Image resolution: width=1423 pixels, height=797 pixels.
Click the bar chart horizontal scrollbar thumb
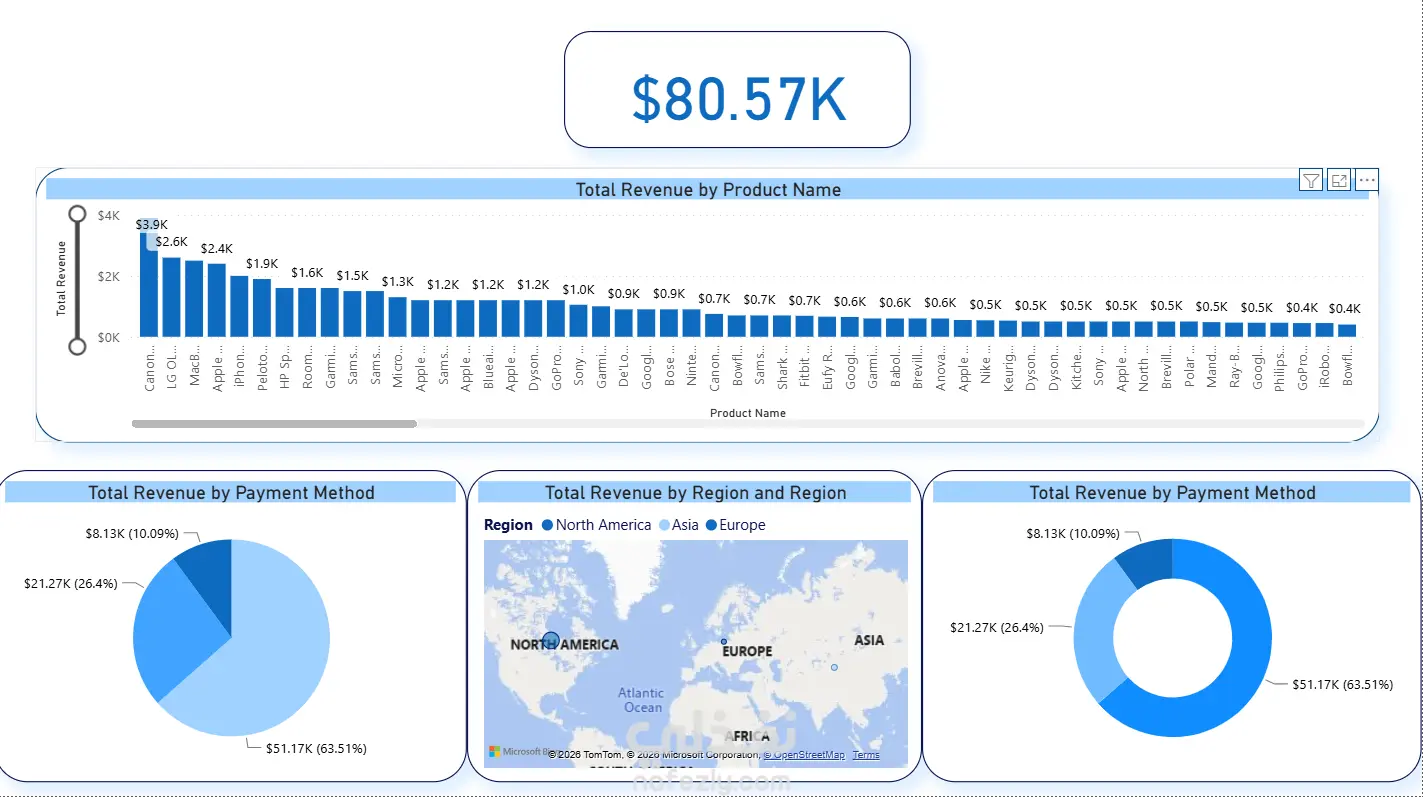point(274,424)
